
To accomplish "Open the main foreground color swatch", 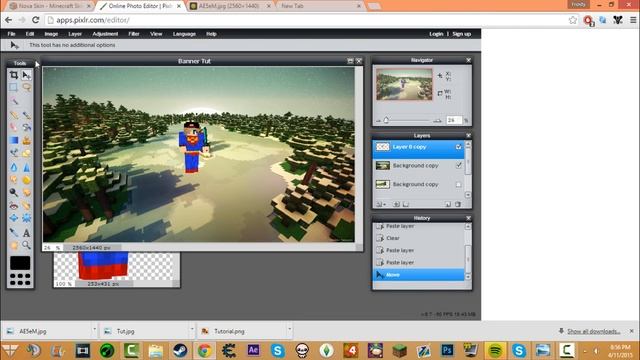I will coord(20,263).
